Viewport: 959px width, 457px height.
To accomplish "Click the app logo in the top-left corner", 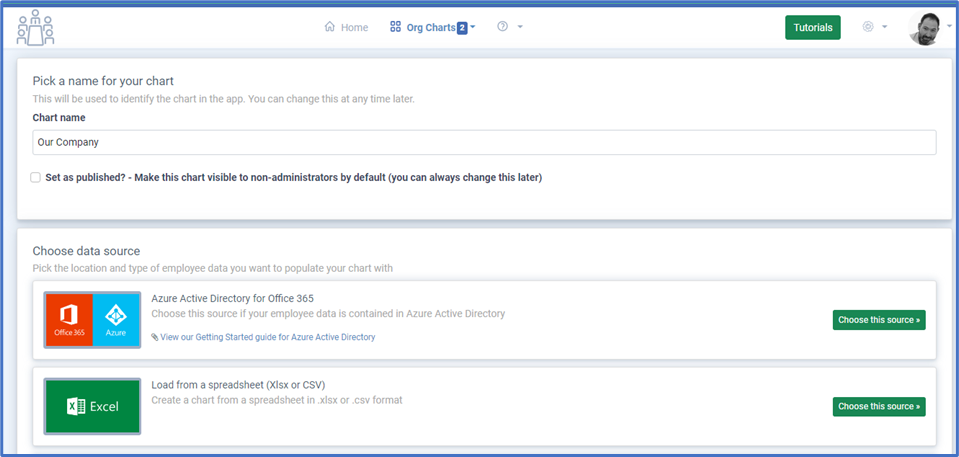I will (35, 28).
